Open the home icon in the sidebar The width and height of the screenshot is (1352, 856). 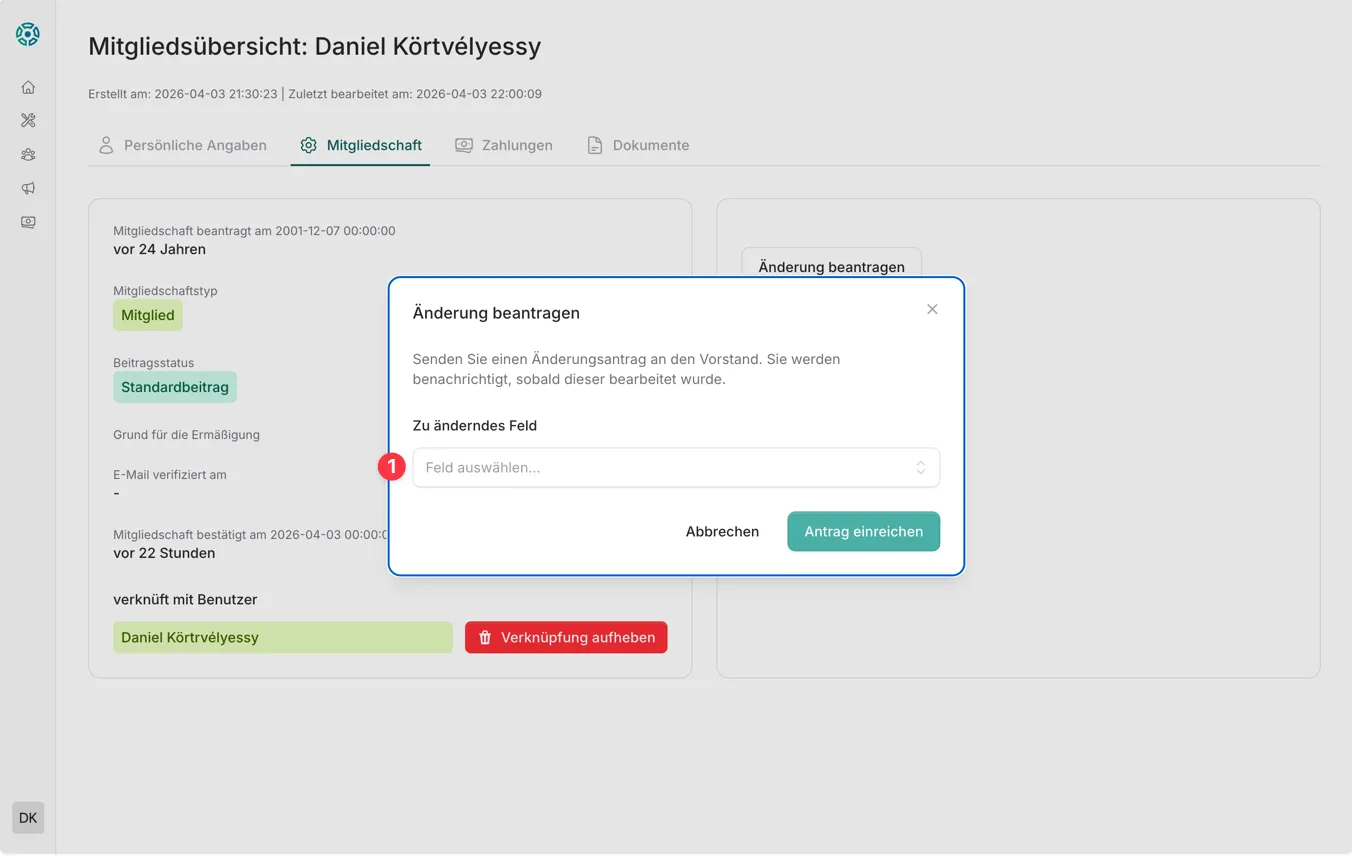[27, 87]
